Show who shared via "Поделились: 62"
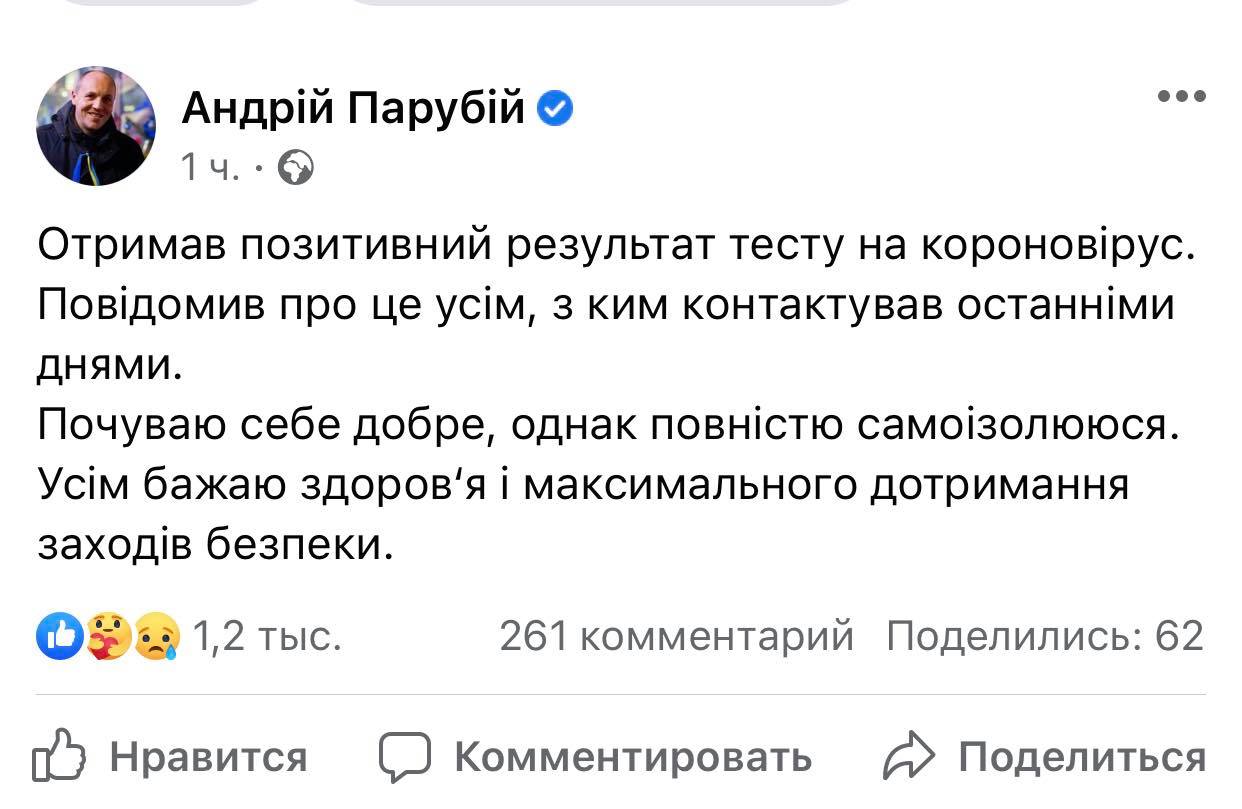 click(1045, 636)
